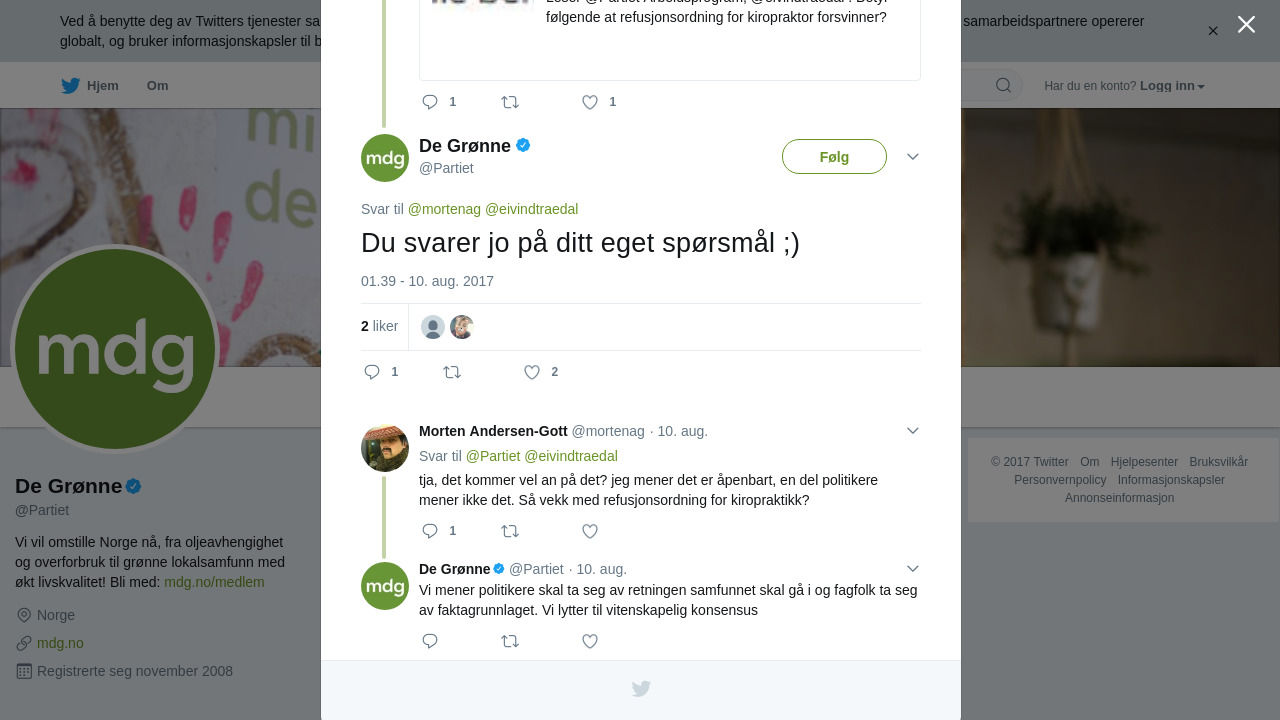Viewport: 1280px width, 720px height.
Task: Like Morten Andersen-Gott's reply tweet
Action: [590, 531]
